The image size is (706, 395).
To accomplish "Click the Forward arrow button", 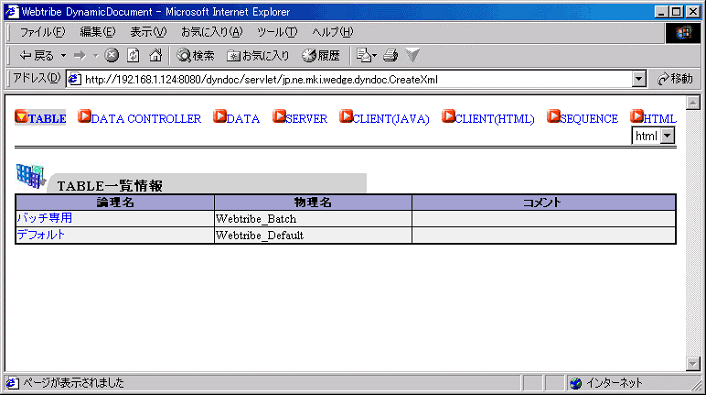I will (x=80, y=55).
